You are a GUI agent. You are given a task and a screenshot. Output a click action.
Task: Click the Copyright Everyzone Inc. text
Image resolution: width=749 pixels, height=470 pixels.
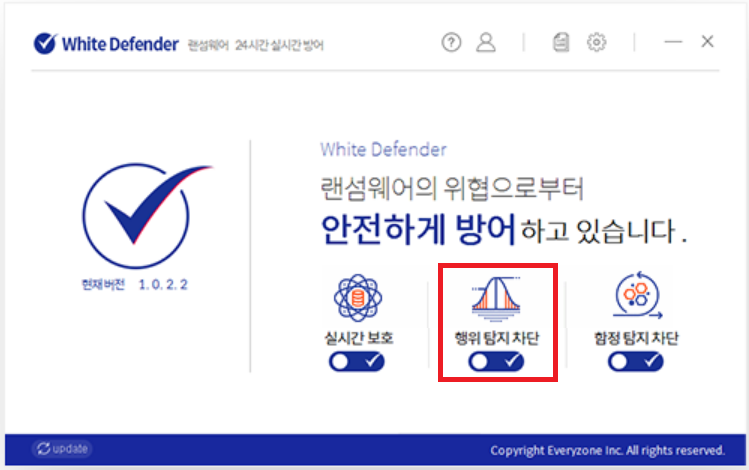[x=607, y=450]
